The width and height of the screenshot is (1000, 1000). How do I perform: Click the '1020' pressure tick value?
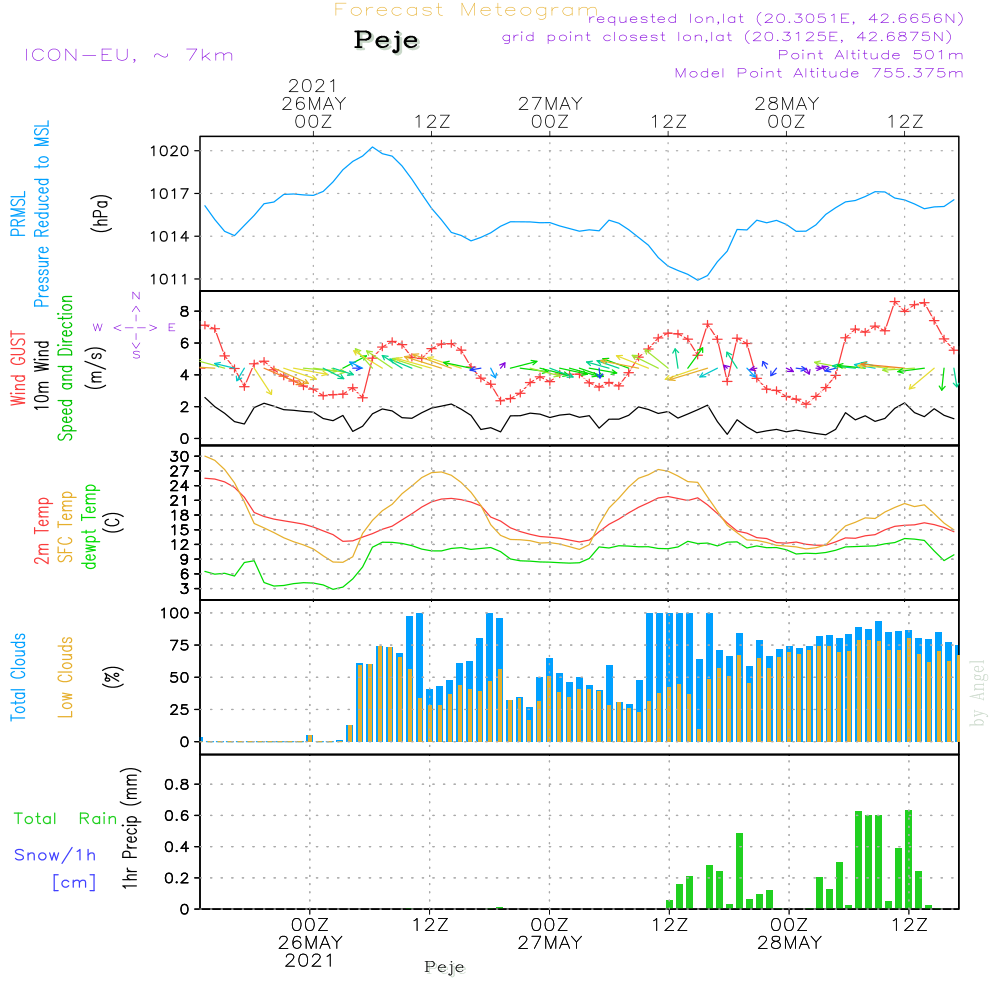[170, 151]
